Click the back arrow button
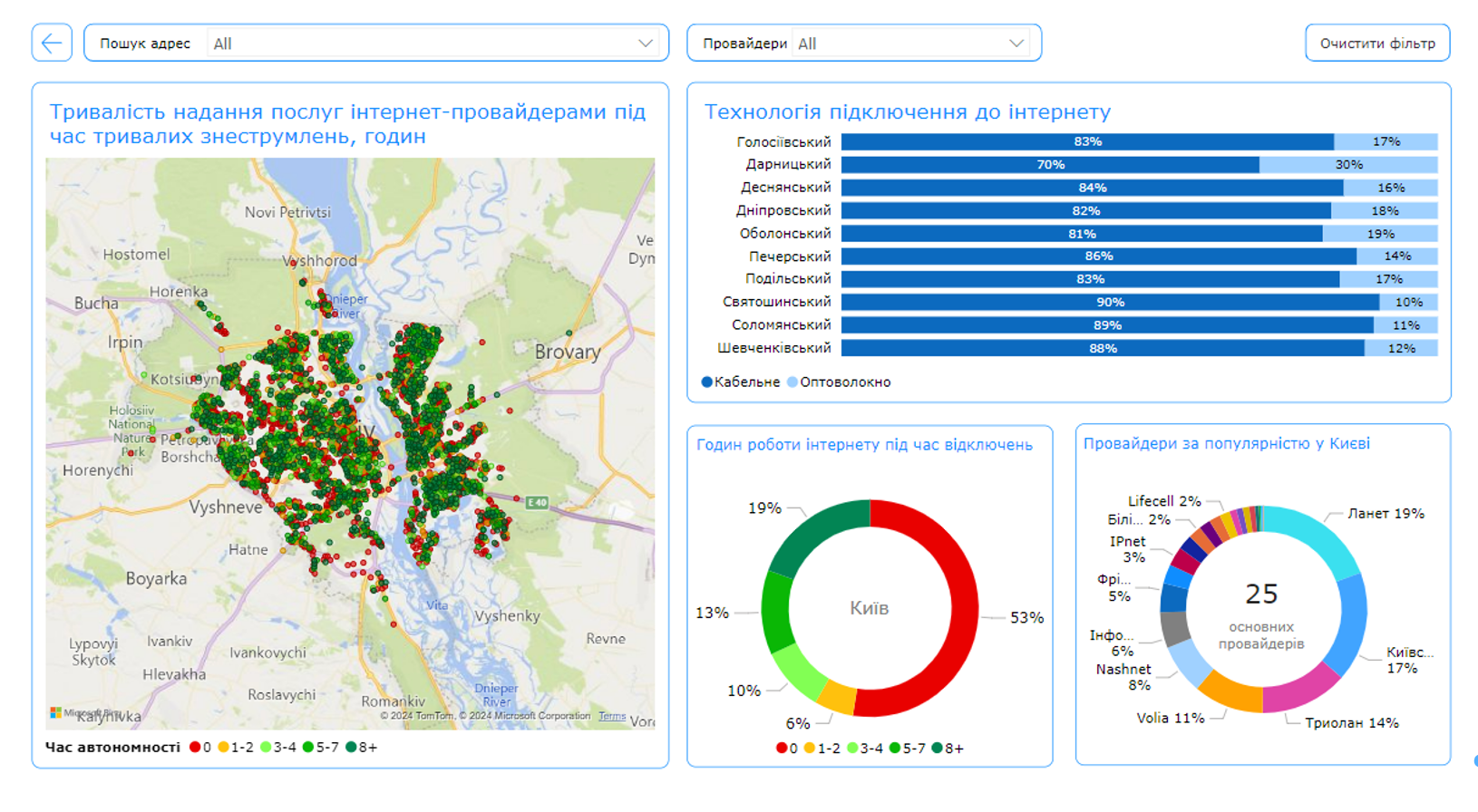Screen dimensions: 1478x812 [x=52, y=43]
